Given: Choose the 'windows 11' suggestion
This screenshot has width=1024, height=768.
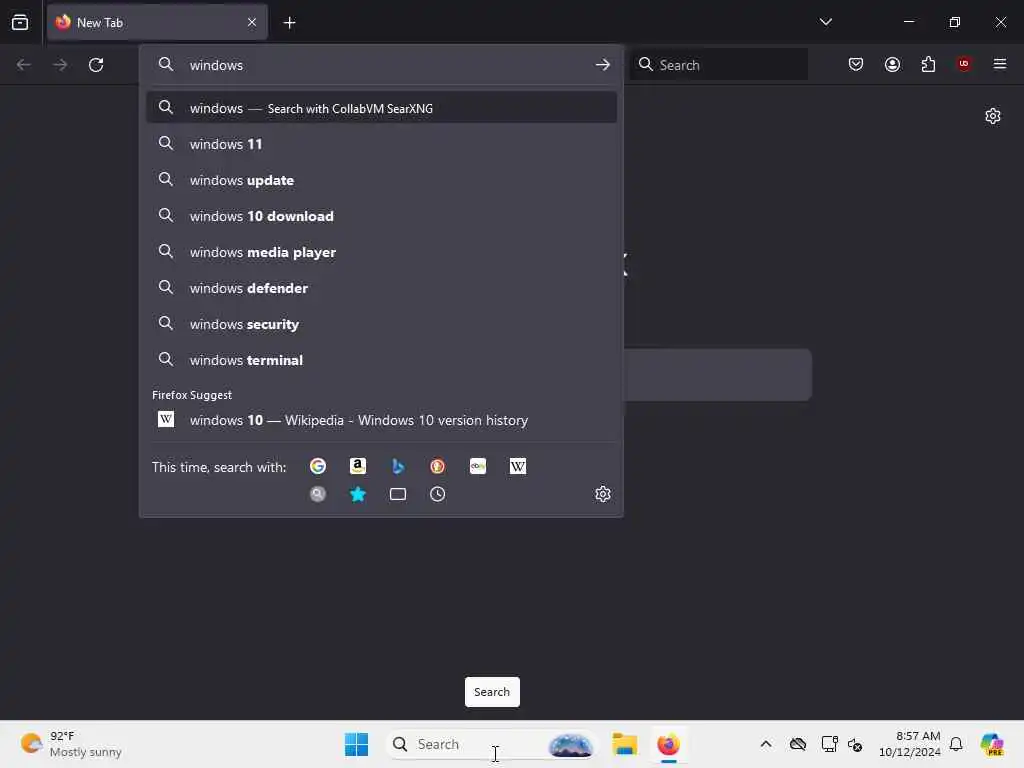Looking at the screenshot, I should 382,144.
